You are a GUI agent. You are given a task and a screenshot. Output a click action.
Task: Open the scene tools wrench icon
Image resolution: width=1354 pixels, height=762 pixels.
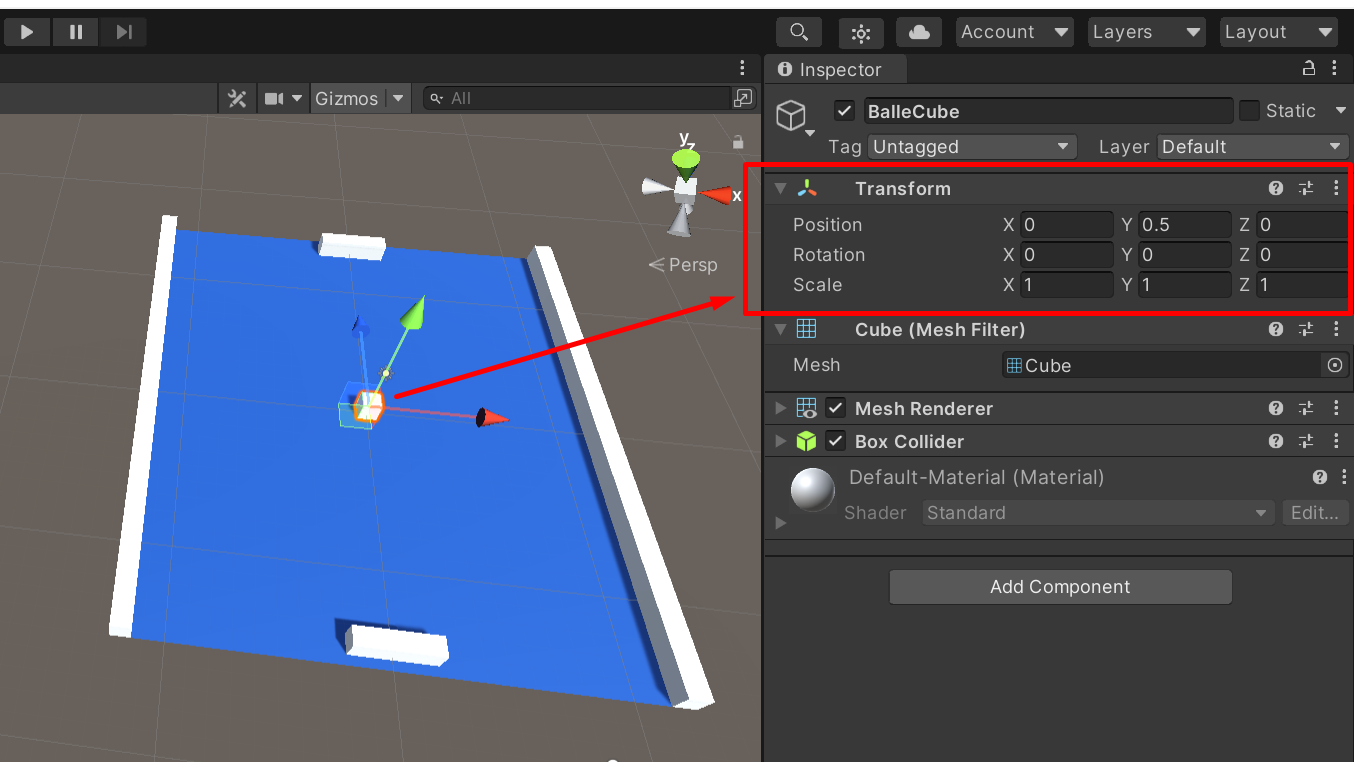click(x=237, y=98)
